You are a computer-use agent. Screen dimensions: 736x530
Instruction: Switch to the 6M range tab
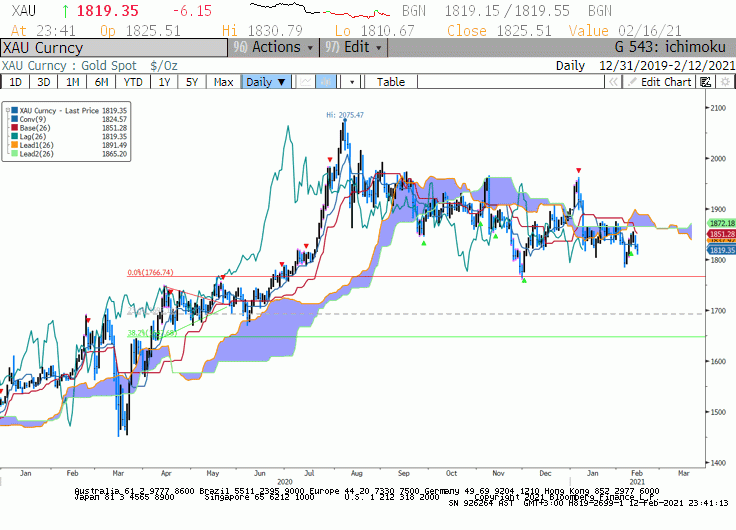(101, 82)
